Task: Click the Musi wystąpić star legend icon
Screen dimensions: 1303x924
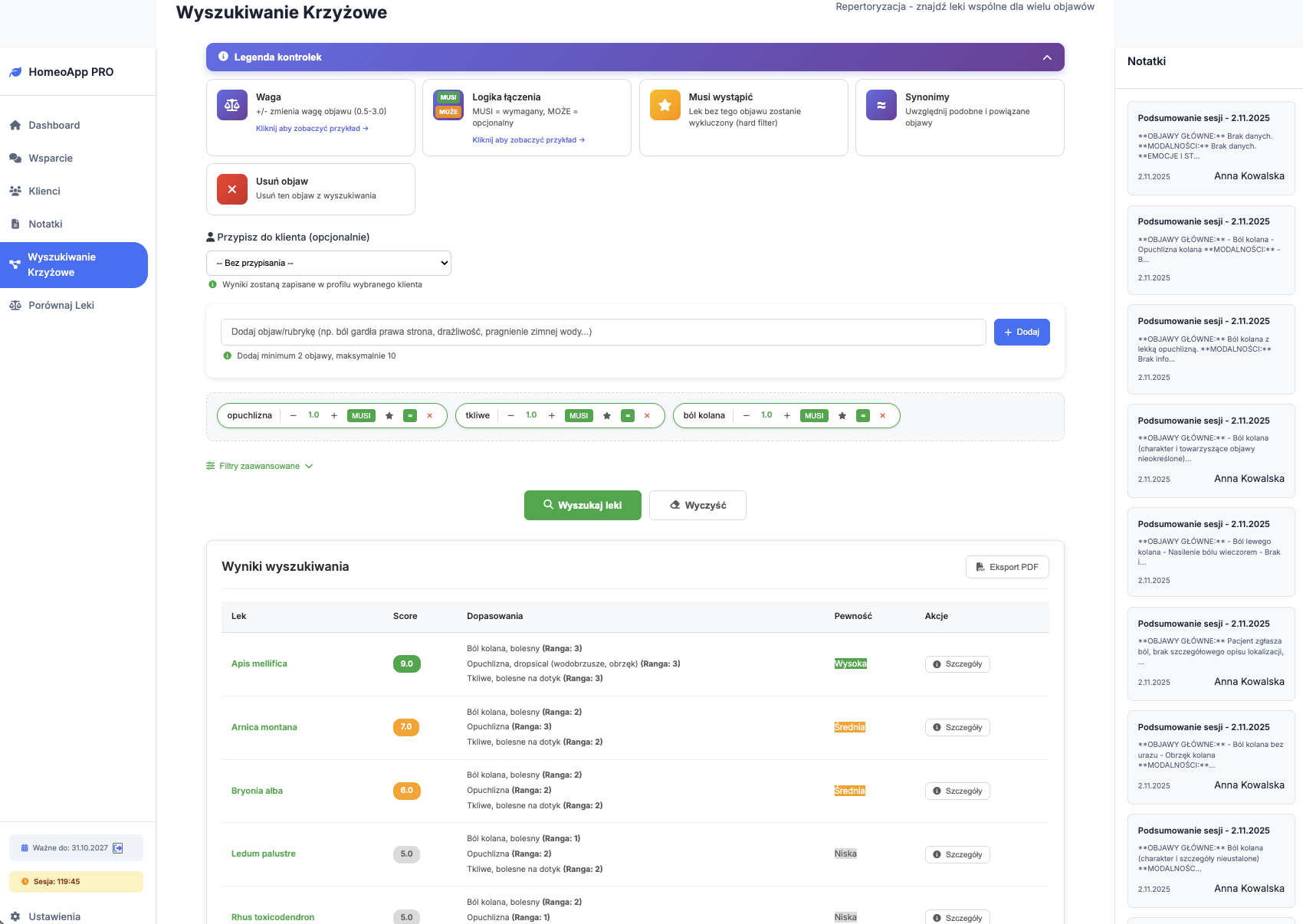Action: click(x=665, y=106)
